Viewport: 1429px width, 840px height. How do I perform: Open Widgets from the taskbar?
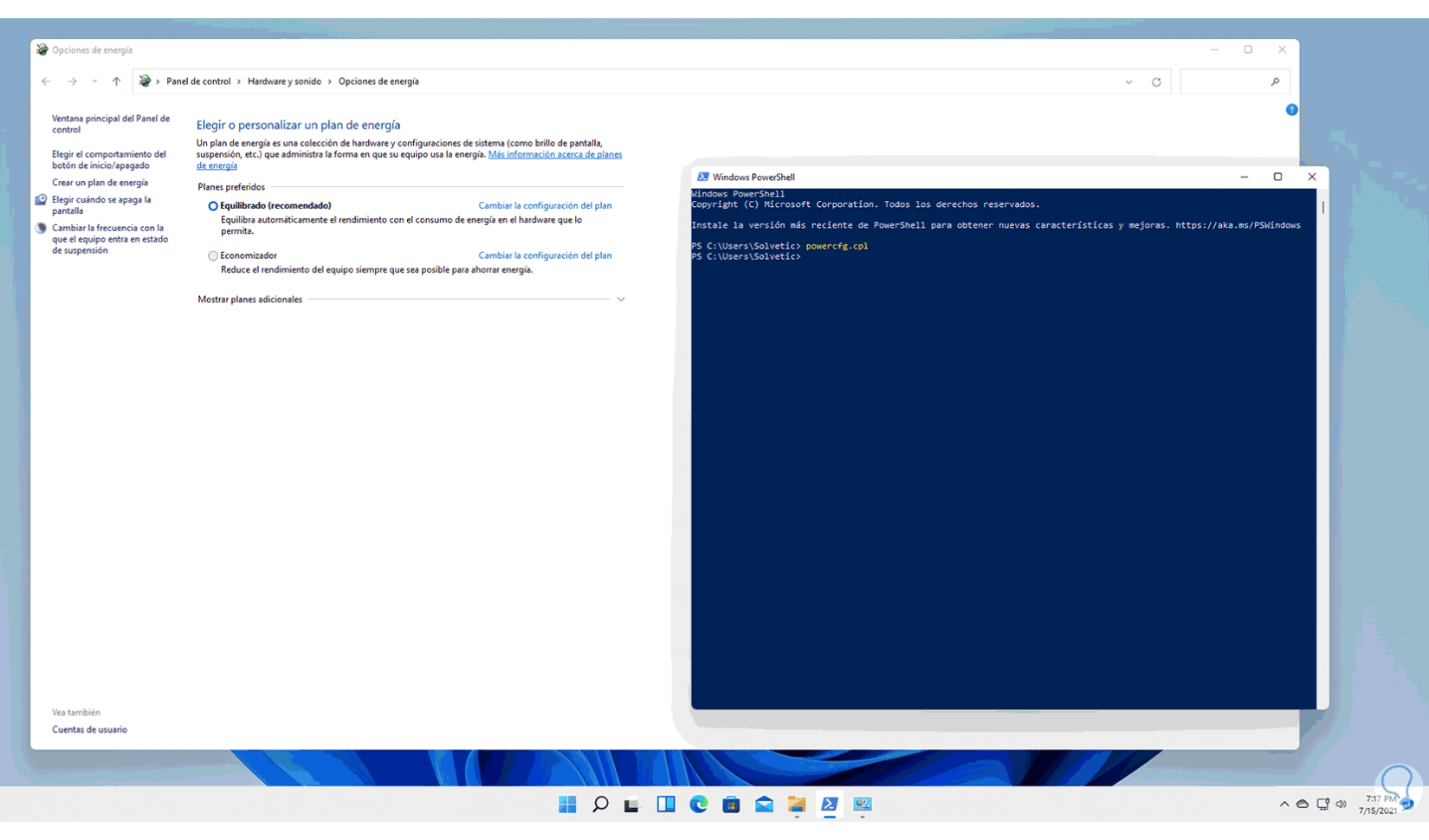point(665,804)
